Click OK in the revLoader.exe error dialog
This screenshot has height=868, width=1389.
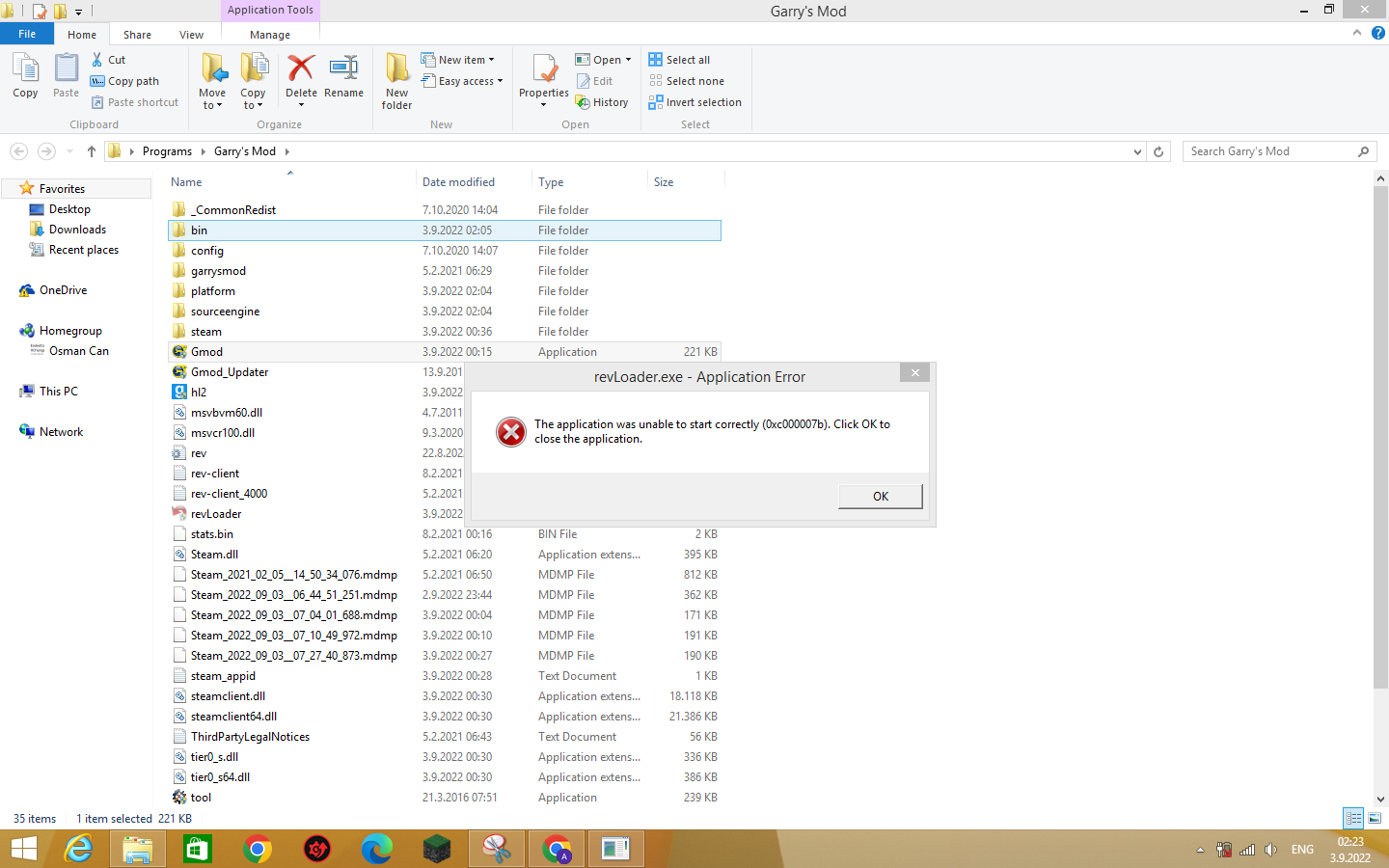tap(881, 496)
